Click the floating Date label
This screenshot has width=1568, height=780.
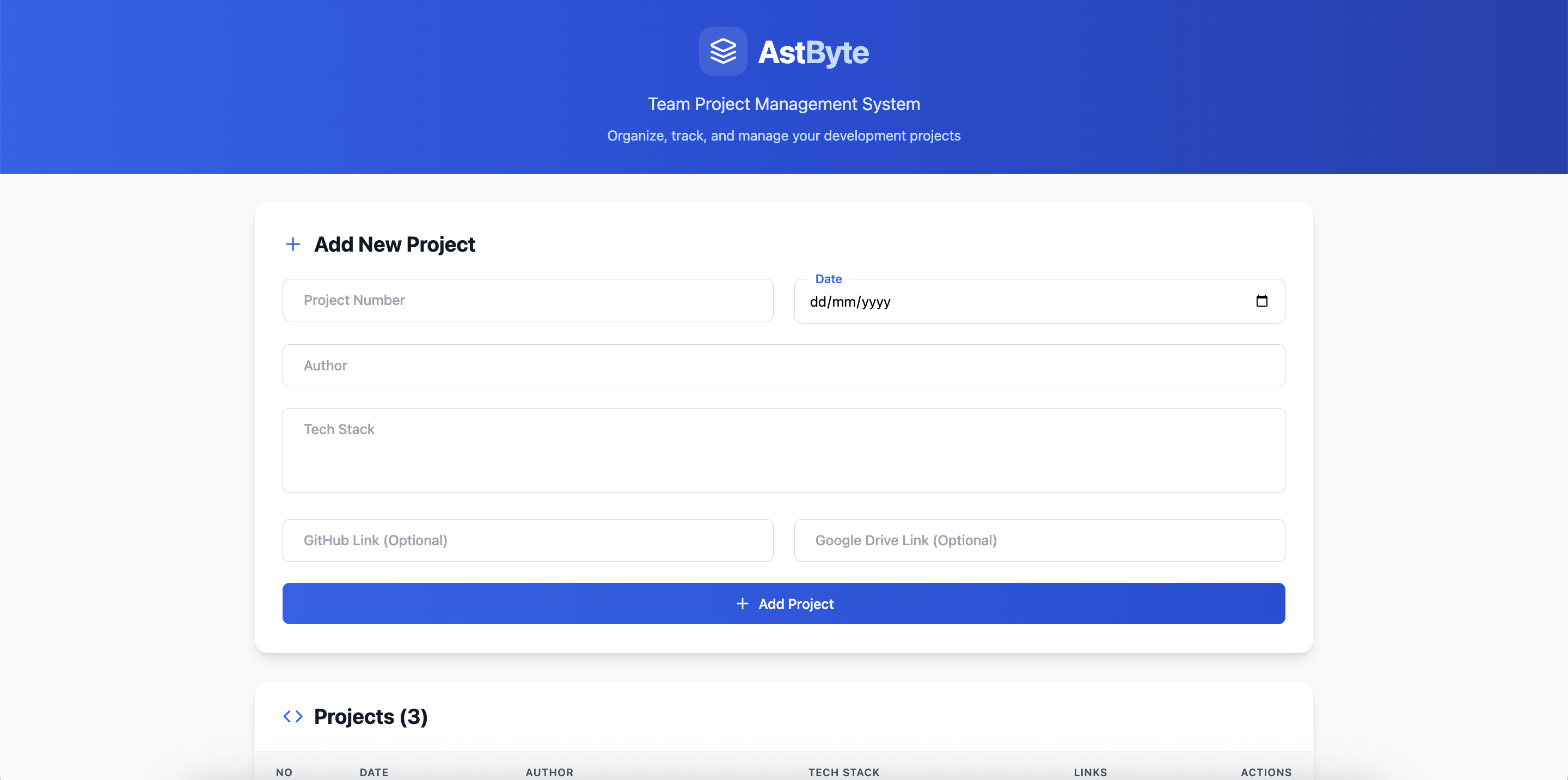(x=829, y=279)
